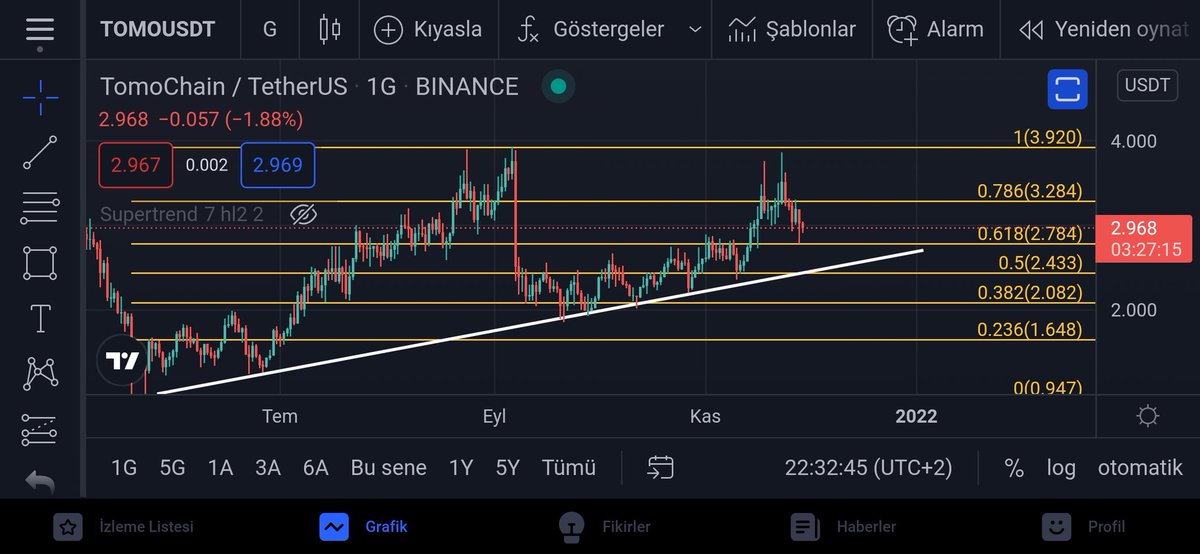The height and width of the screenshot is (554, 1200).
Task: Set range to 1Y
Action: point(461,468)
